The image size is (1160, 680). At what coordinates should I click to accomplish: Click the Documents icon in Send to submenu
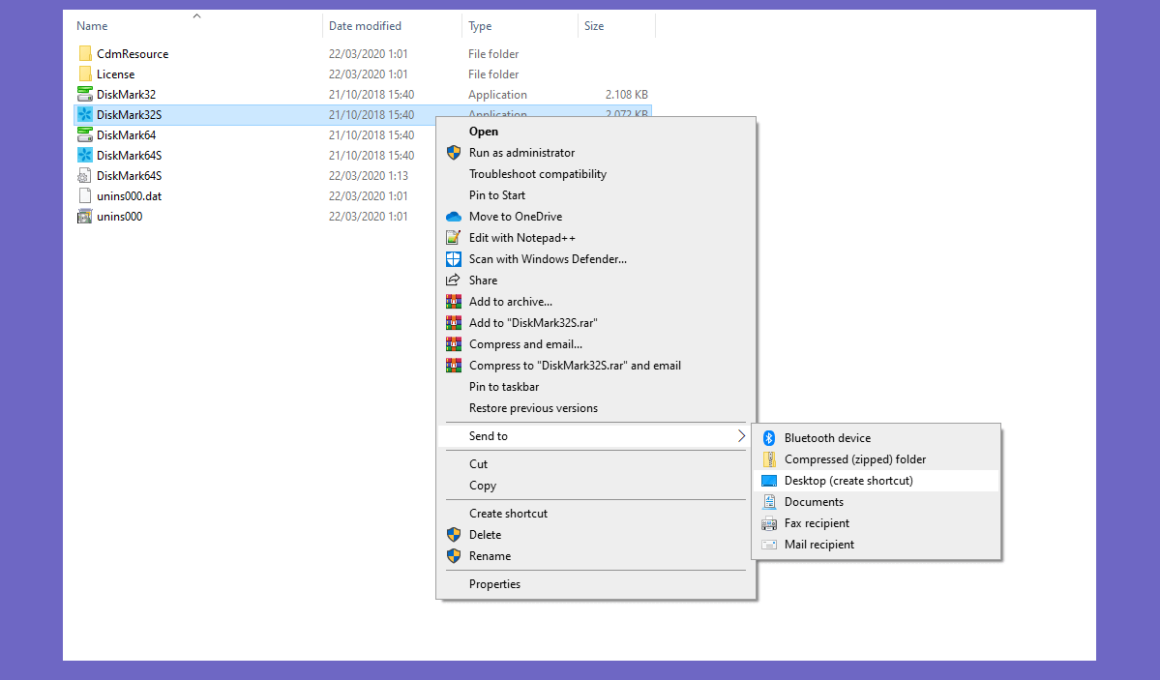[769, 502]
